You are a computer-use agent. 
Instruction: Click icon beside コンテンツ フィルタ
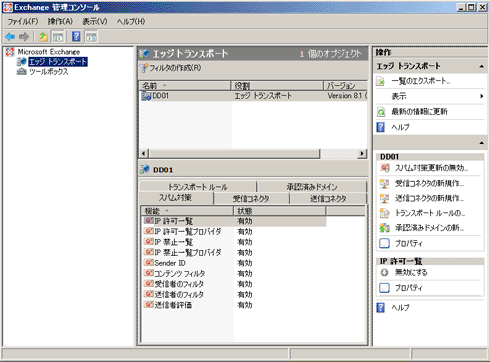click(149, 273)
